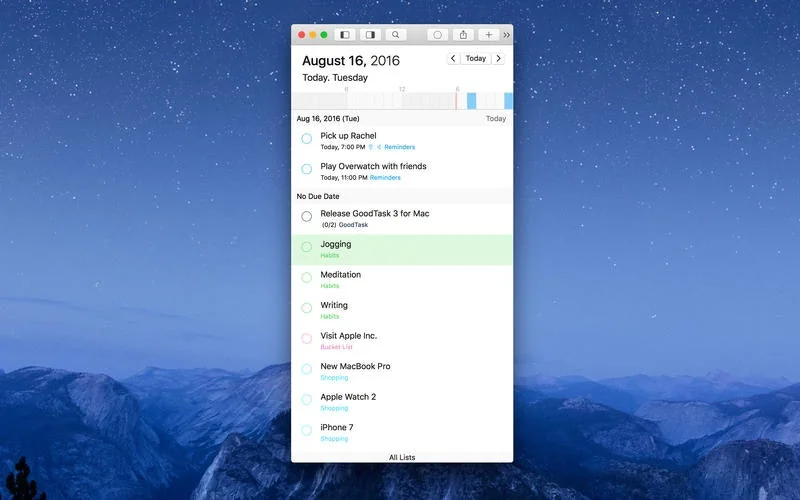Image resolution: width=800 pixels, height=500 pixels.
Task: Click the red current time marker
Action: pyautogui.click(x=456, y=101)
